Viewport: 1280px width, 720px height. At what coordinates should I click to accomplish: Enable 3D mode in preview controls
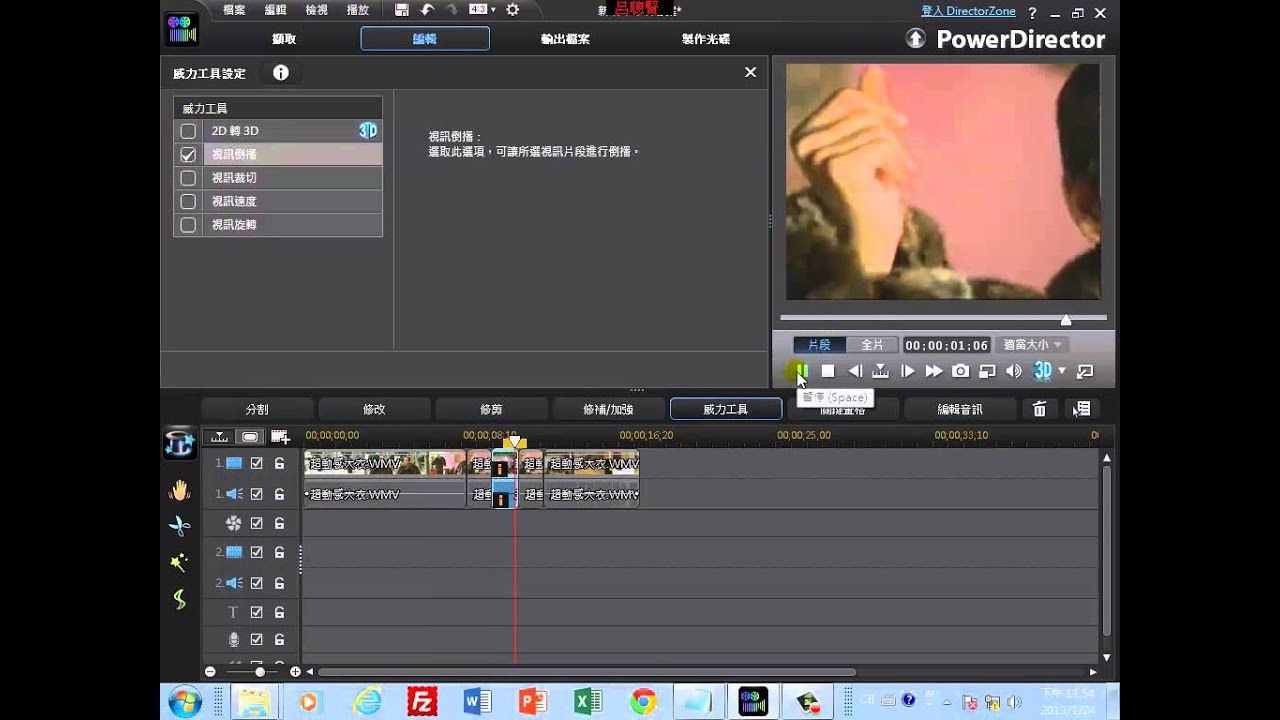click(x=1043, y=371)
